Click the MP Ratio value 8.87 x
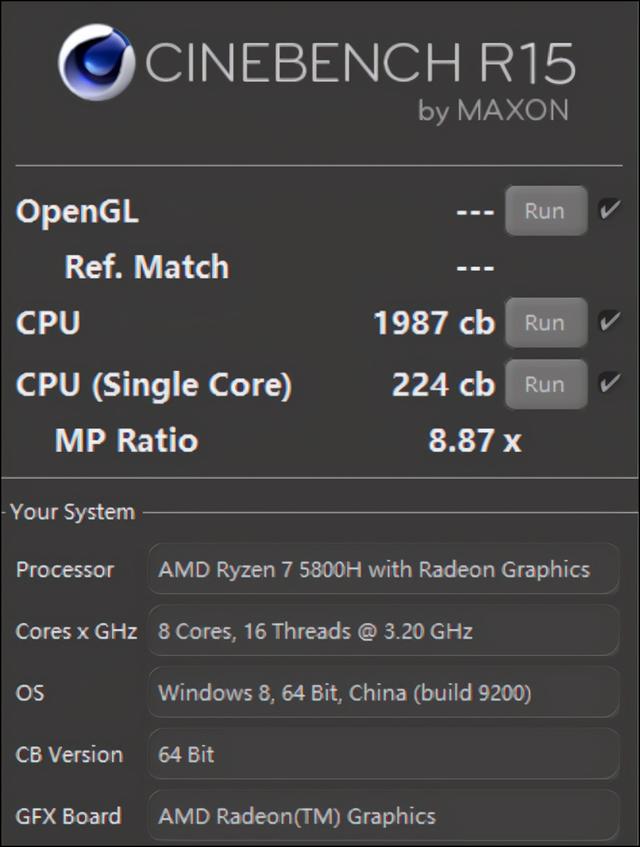The height and width of the screenshot is (847, 640). pos(474,440)
